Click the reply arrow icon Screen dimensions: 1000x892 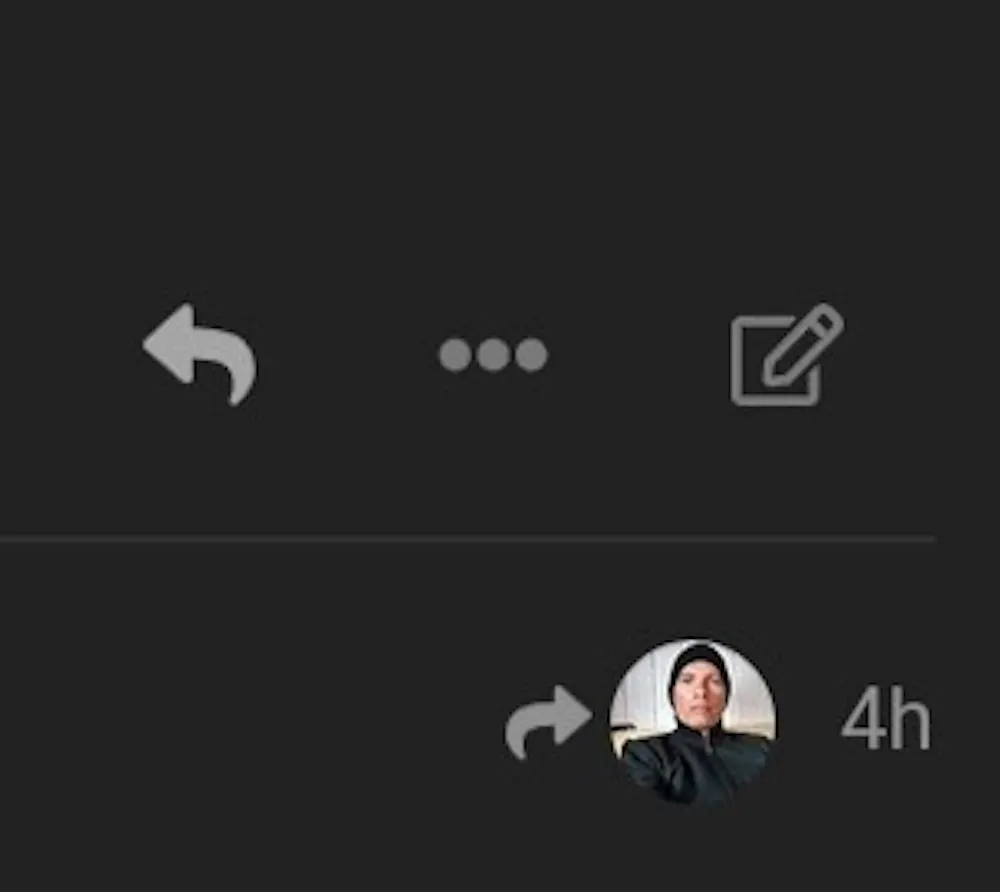200,354
